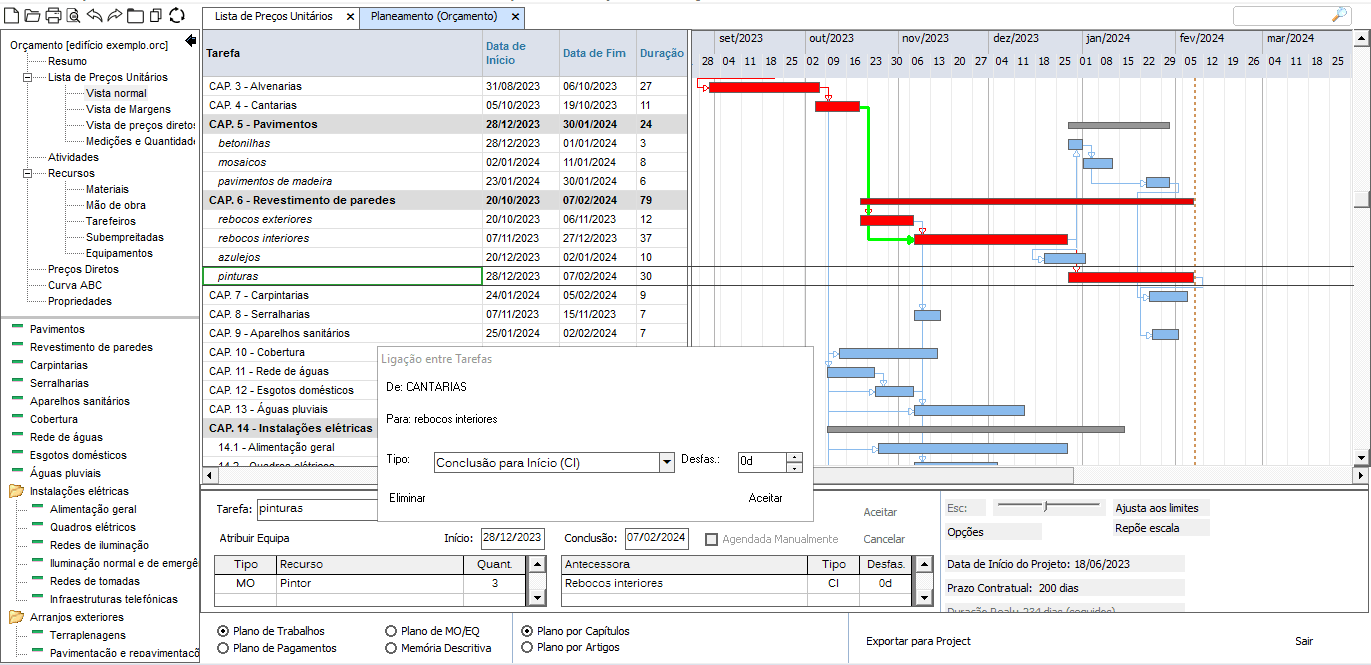
Task: Click the green icon beside Revestimento de paredes
Action: pos(17,345)
